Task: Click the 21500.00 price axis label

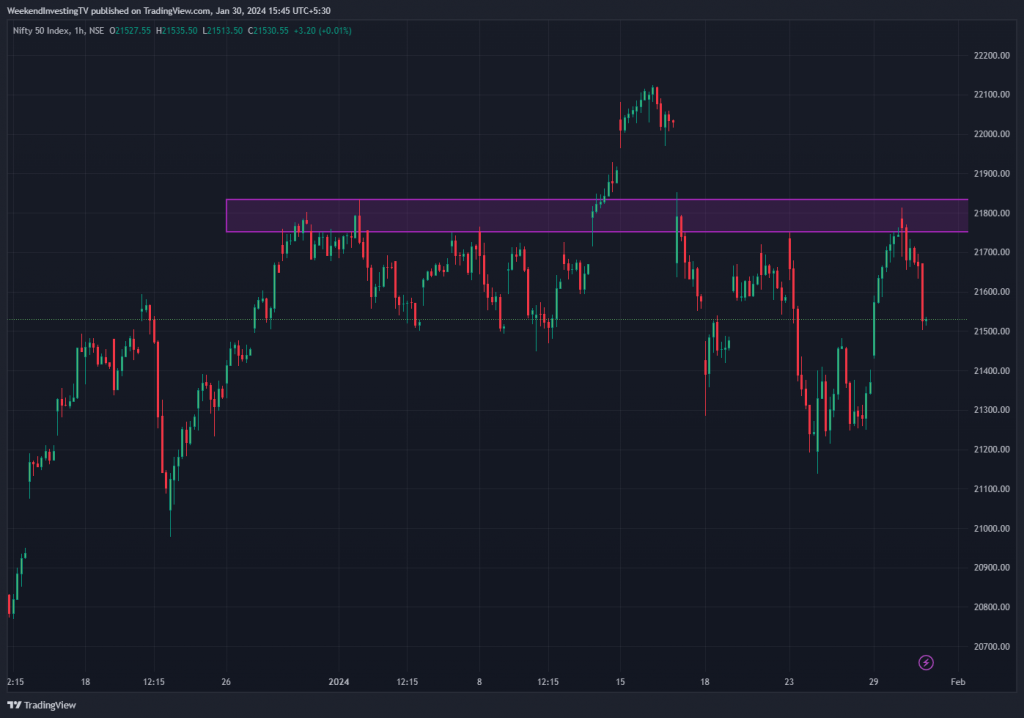Action: tap(991, 331)
